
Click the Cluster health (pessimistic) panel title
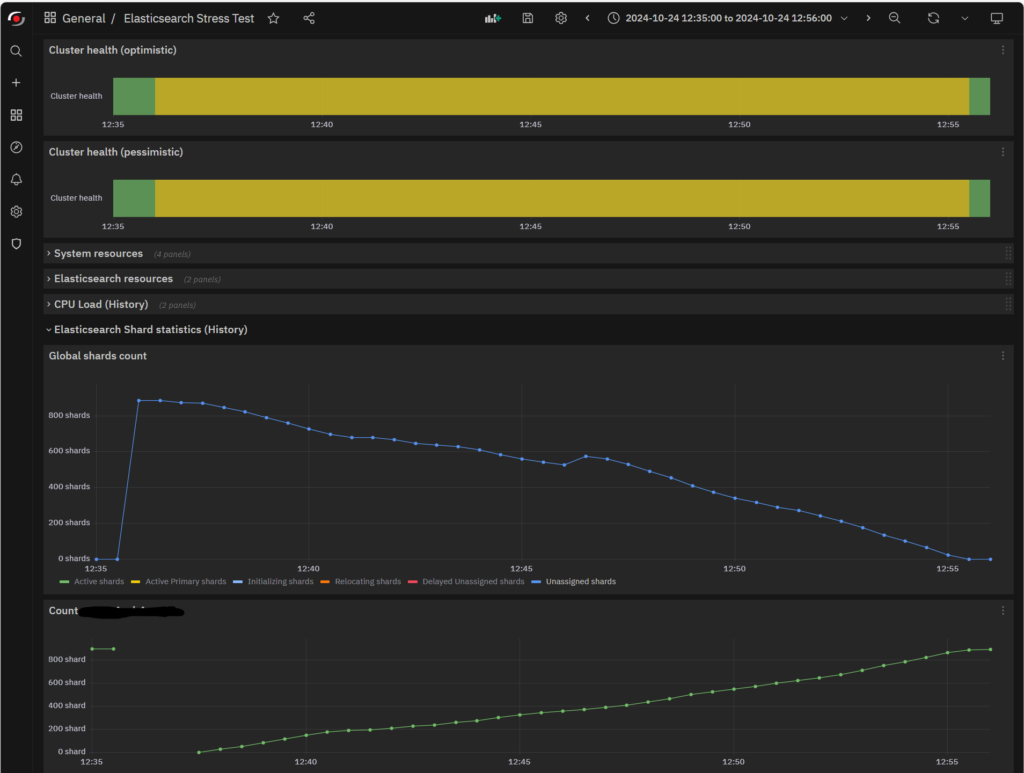pyautogui.click(x=116, y=152)
